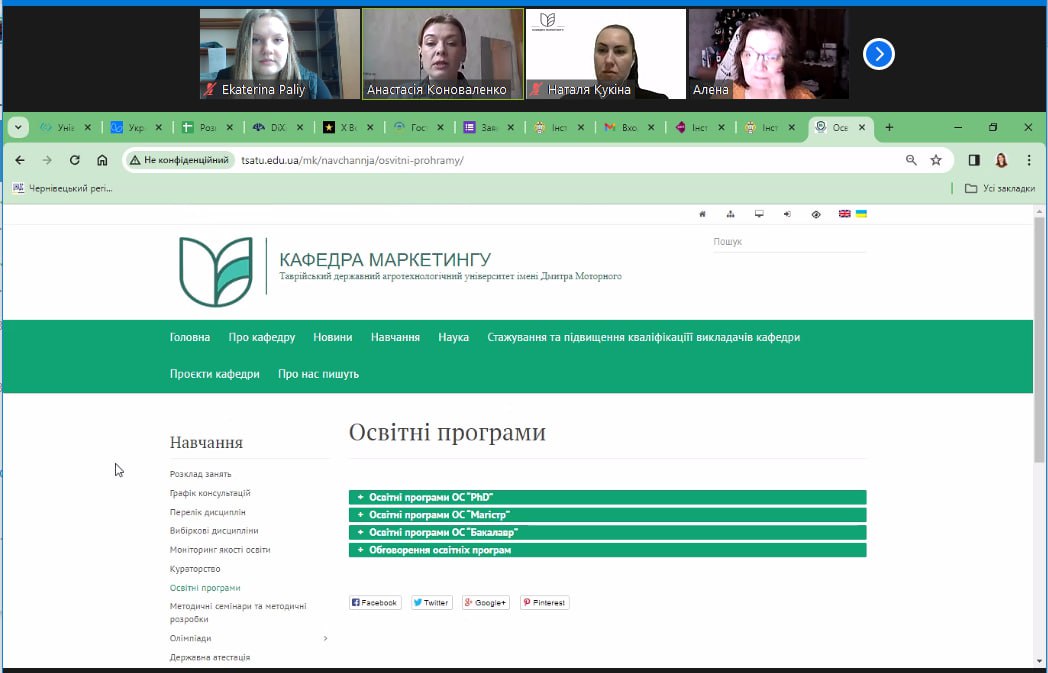Share the page via Google+ button
This screenshot has width=1048, height=673.
tap(486, 603)
